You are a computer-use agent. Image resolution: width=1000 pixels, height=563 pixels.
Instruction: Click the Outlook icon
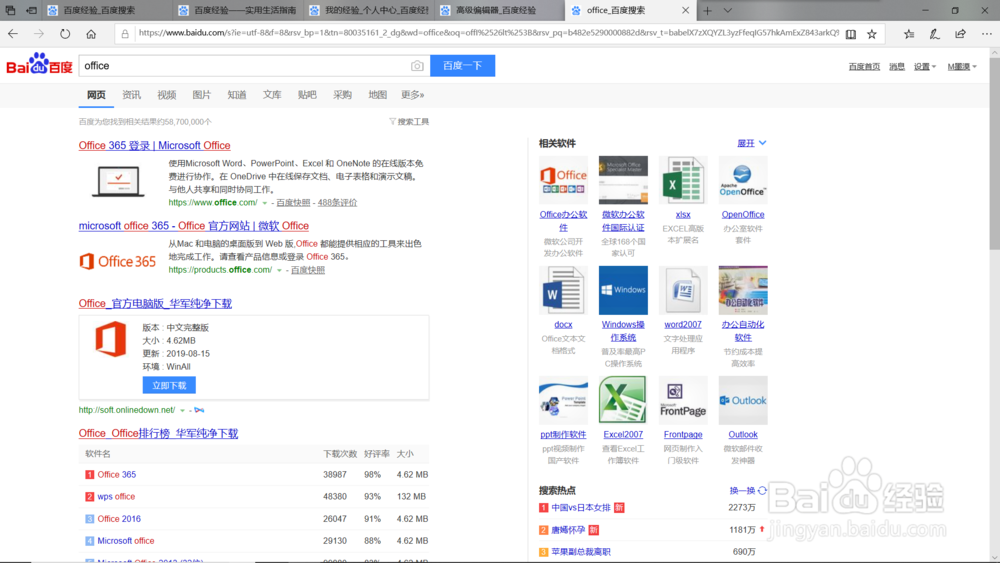(x=743, y=400)
